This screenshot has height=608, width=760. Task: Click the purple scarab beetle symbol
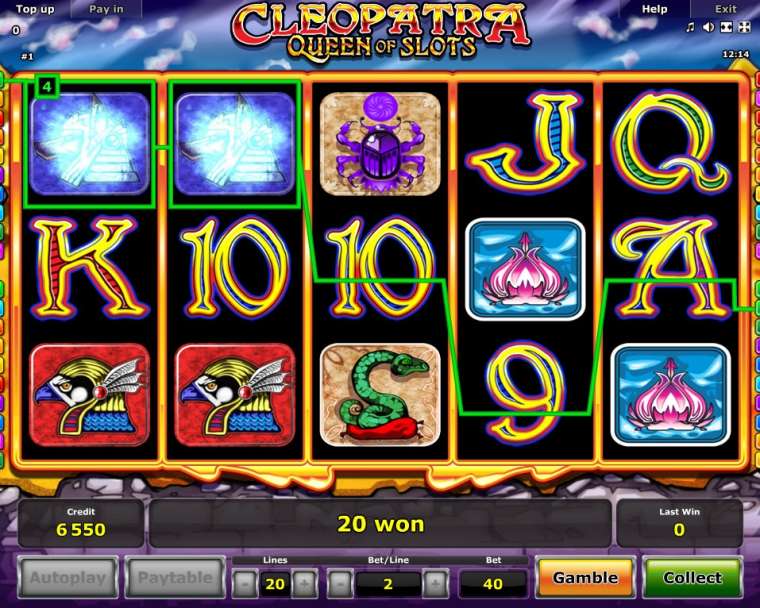tap(380, 144)
